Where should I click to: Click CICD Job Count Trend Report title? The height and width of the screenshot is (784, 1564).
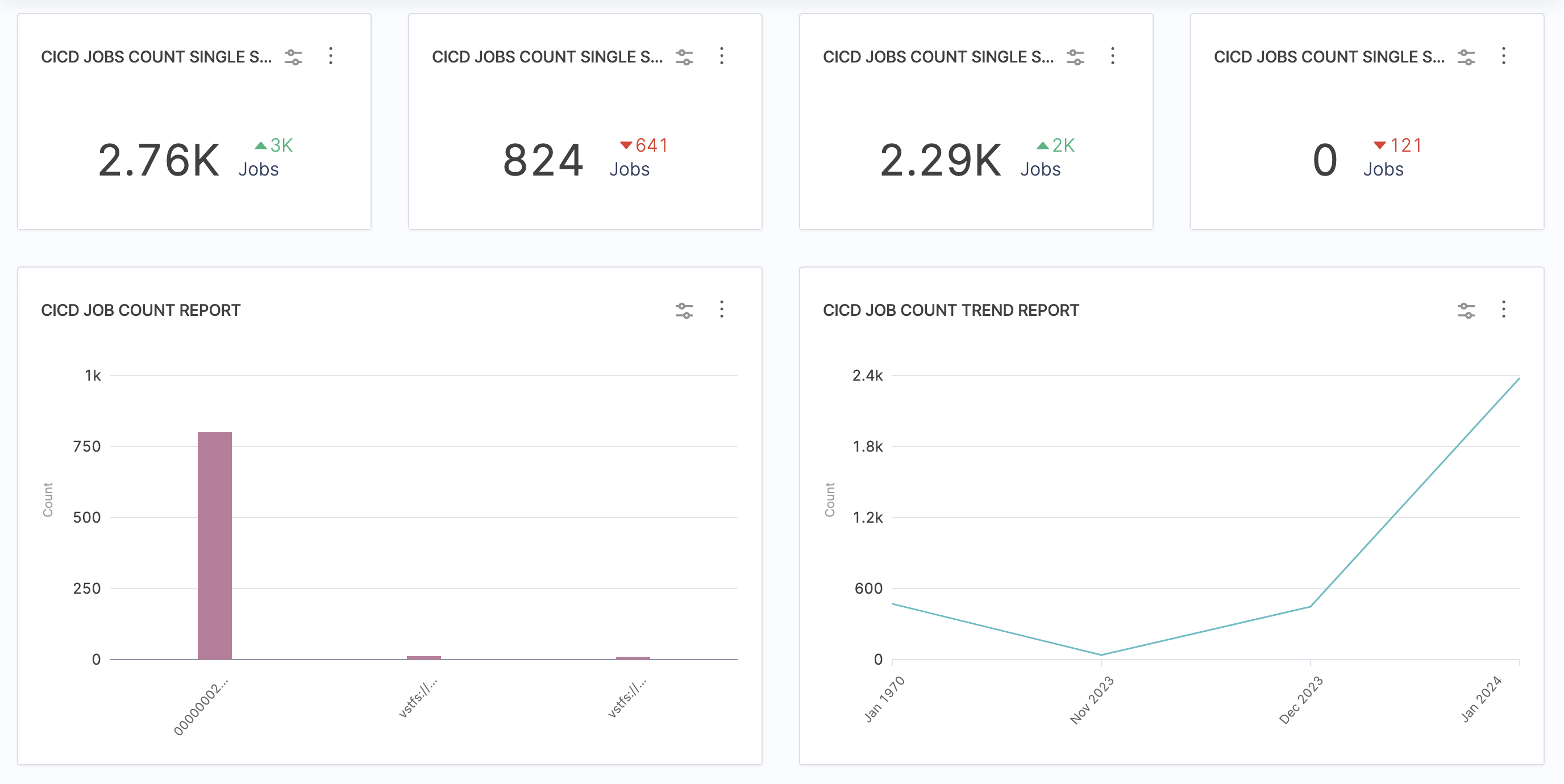coord(951,310)
